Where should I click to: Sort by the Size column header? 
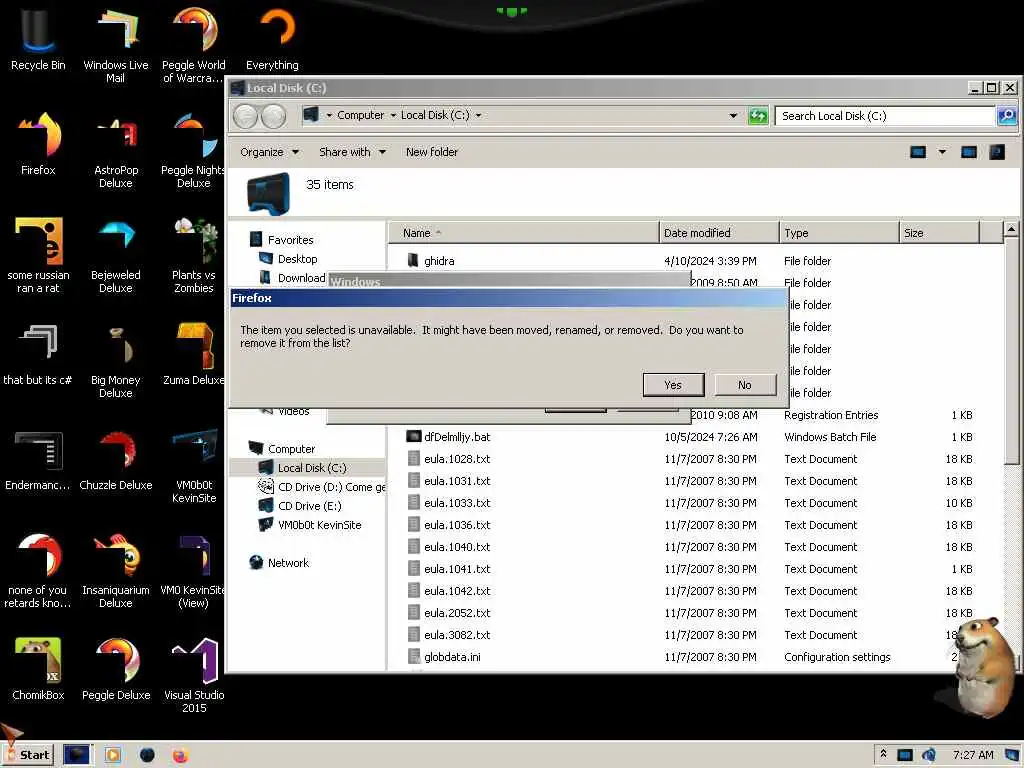coord(939,233)
